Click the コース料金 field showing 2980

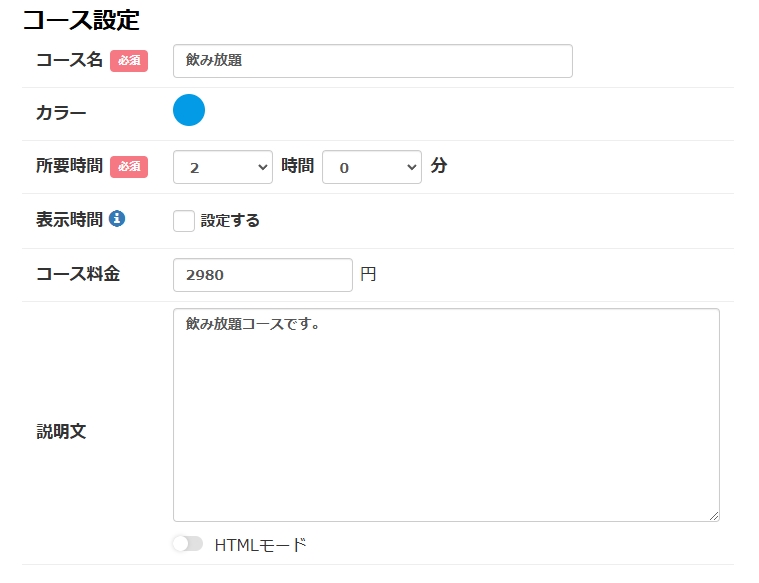pyautogui.click(x=262, y=275)
